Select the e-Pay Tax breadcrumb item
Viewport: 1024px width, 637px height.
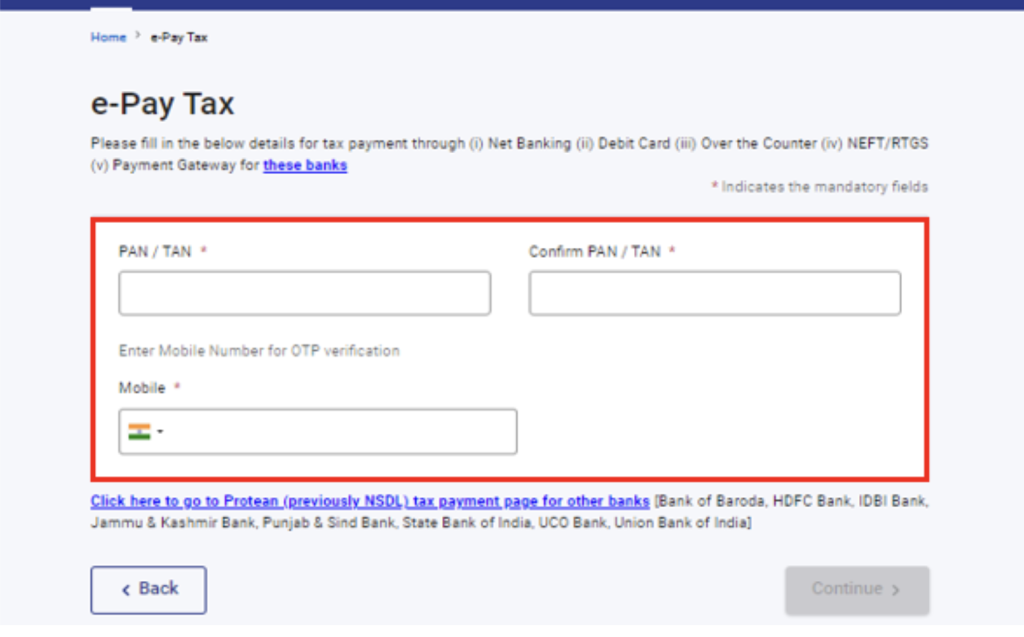pos(179,37)
